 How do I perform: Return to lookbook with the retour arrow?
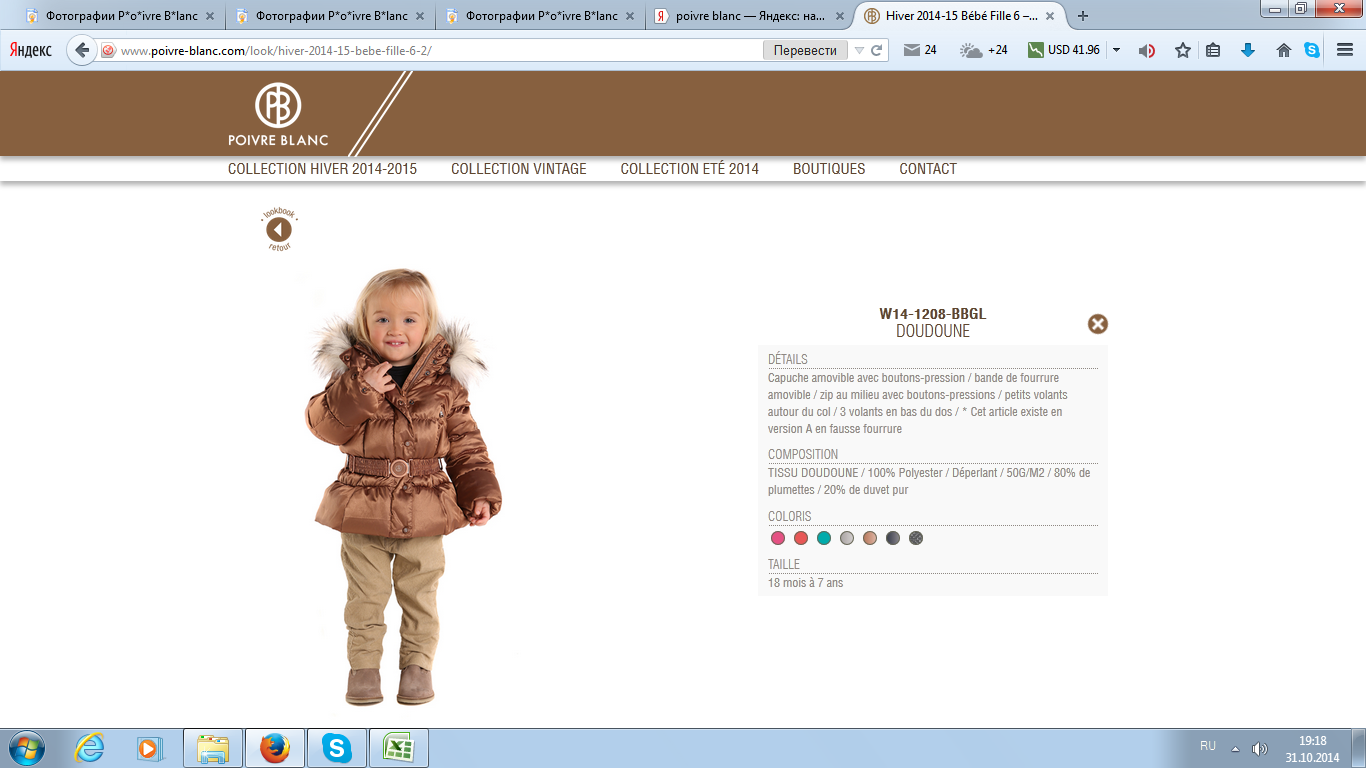(279, 230)
